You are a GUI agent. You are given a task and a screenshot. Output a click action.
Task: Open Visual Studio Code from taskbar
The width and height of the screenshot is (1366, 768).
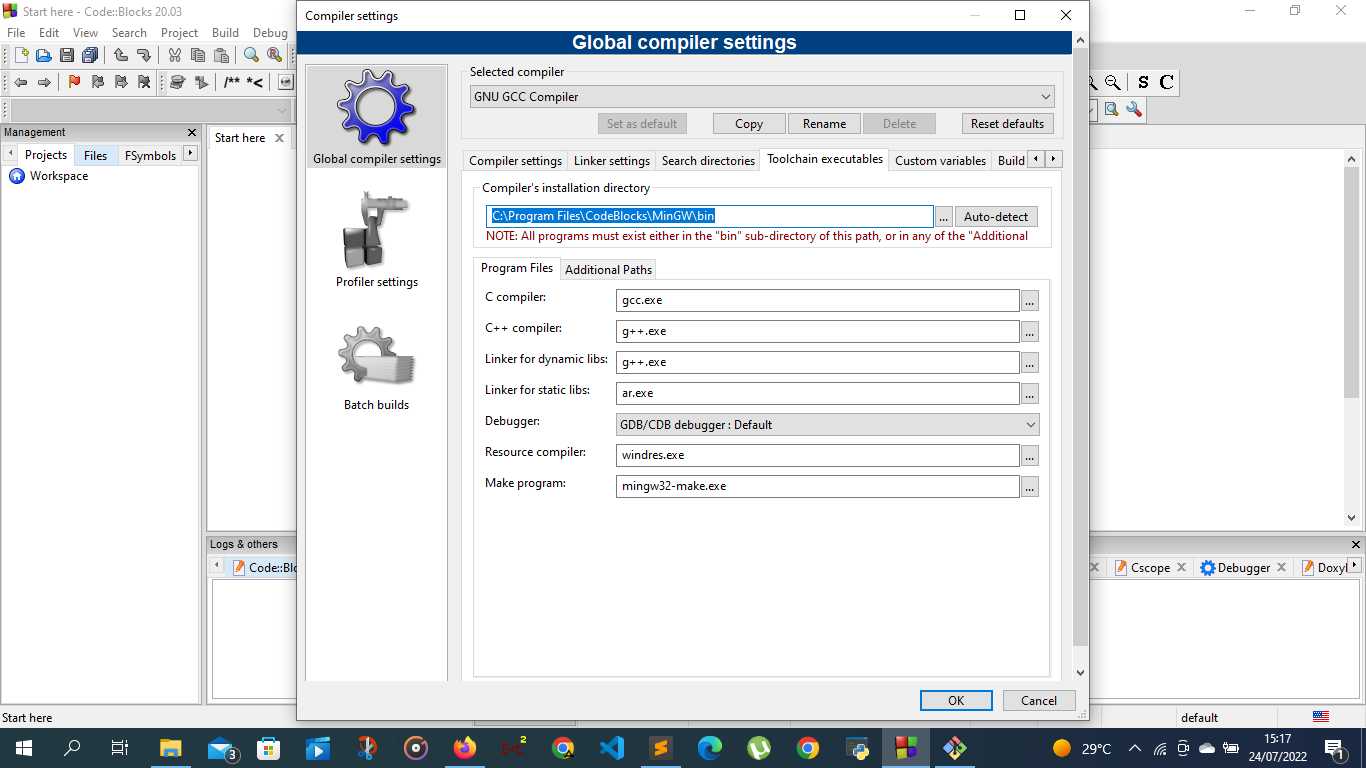point(612,748)
